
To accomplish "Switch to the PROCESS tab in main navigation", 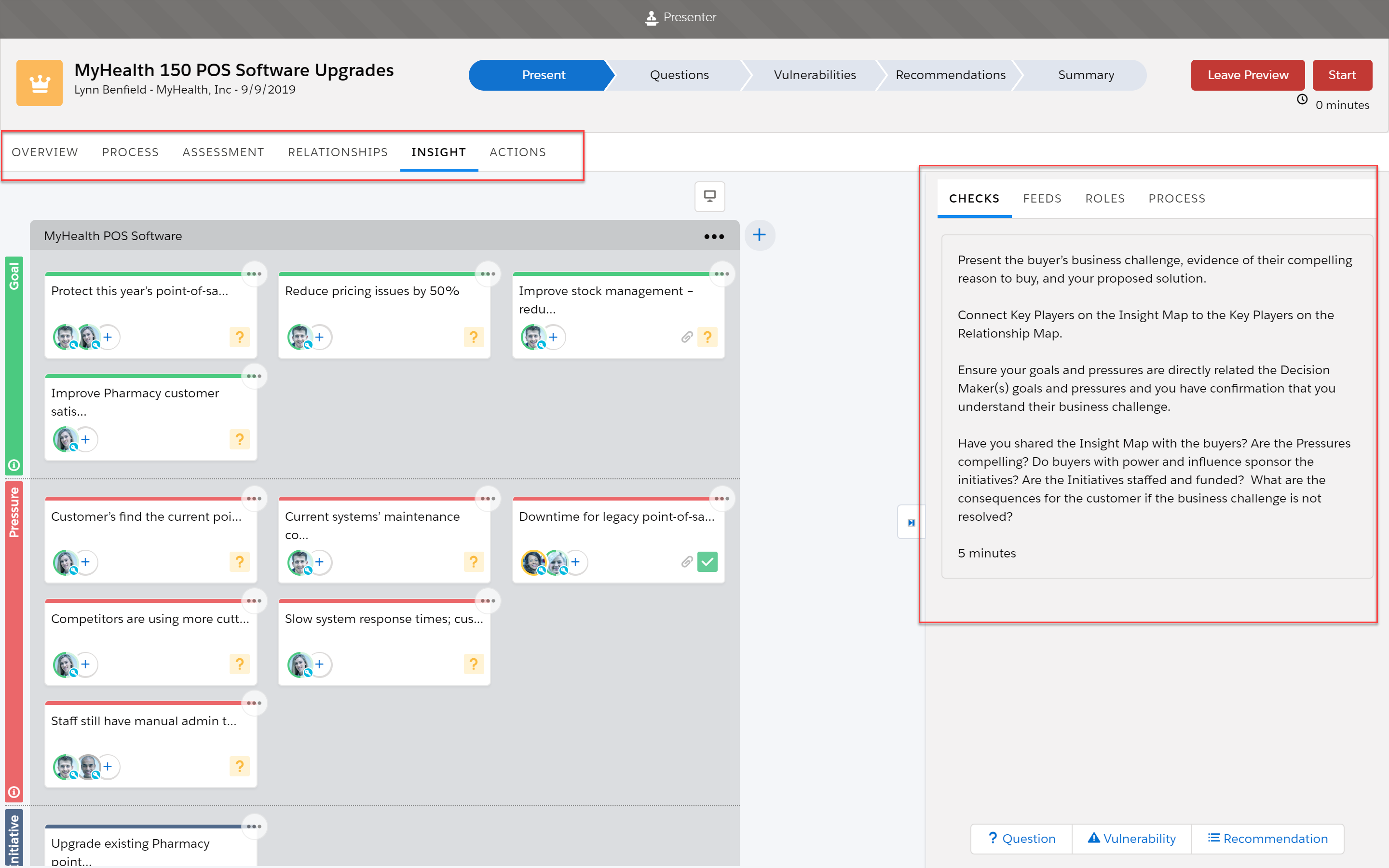I will click(x=130, y=152).
